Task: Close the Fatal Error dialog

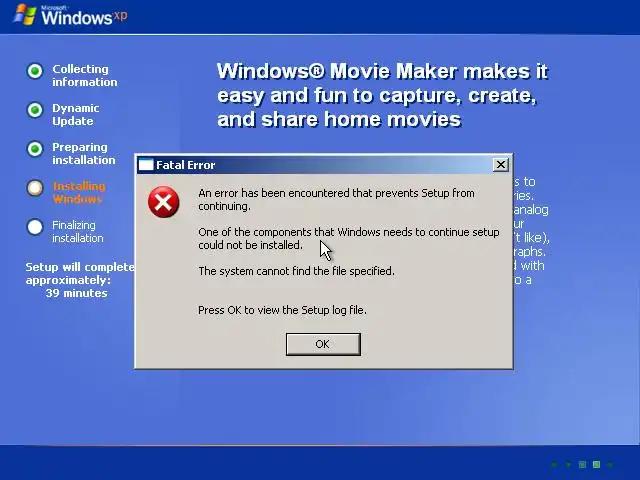Action: coord(500,165)
